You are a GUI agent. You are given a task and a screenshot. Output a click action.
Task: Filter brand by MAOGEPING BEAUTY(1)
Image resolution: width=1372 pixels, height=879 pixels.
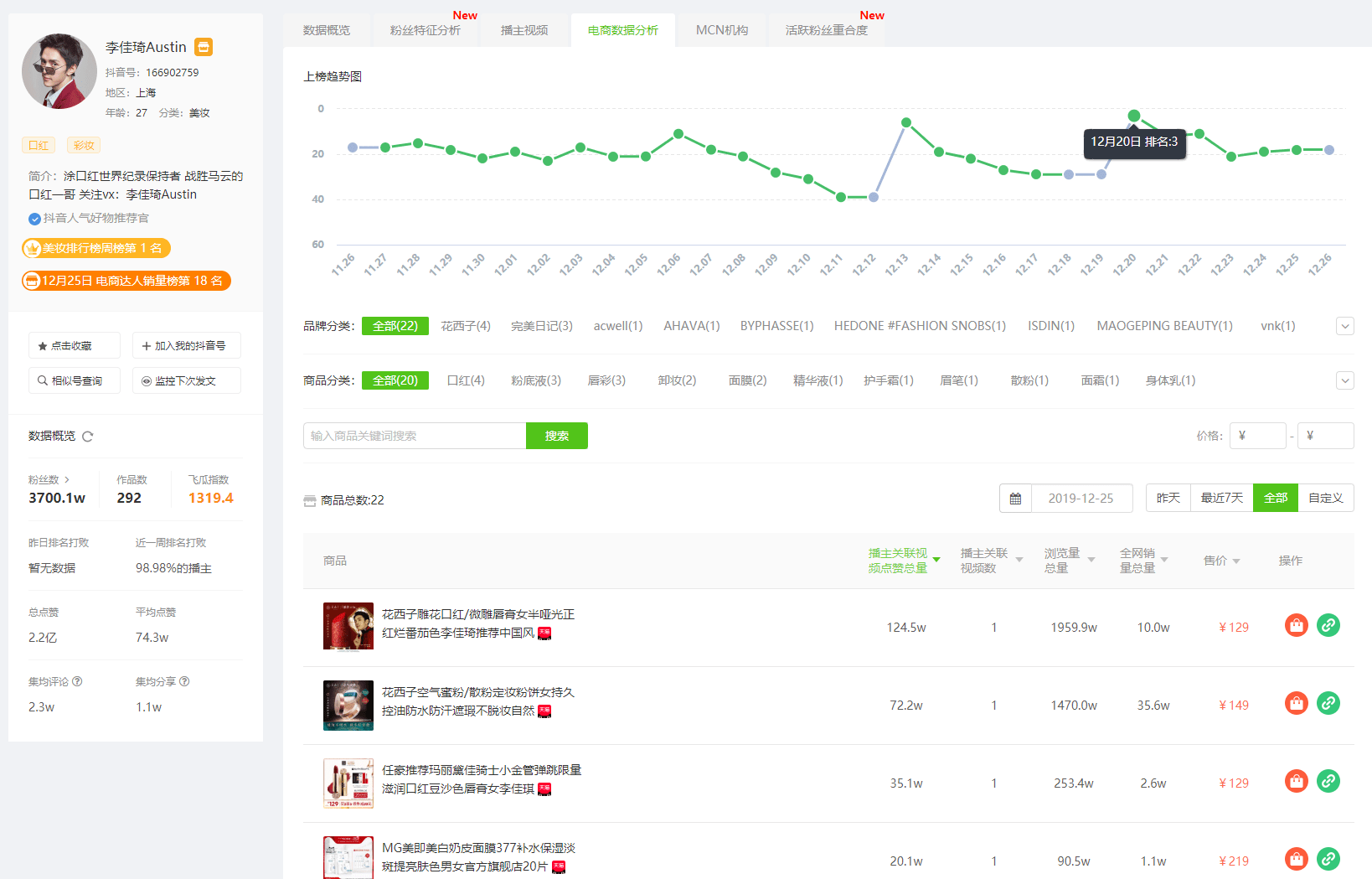point(1165,326)
